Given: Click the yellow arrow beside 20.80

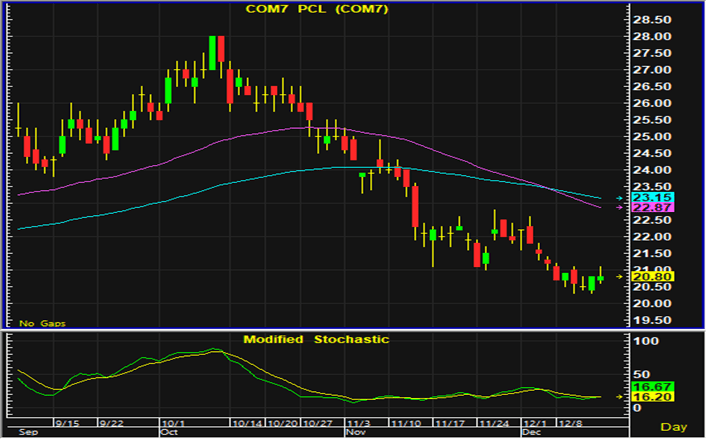Looking at the screenshot, I should point(617,276).
